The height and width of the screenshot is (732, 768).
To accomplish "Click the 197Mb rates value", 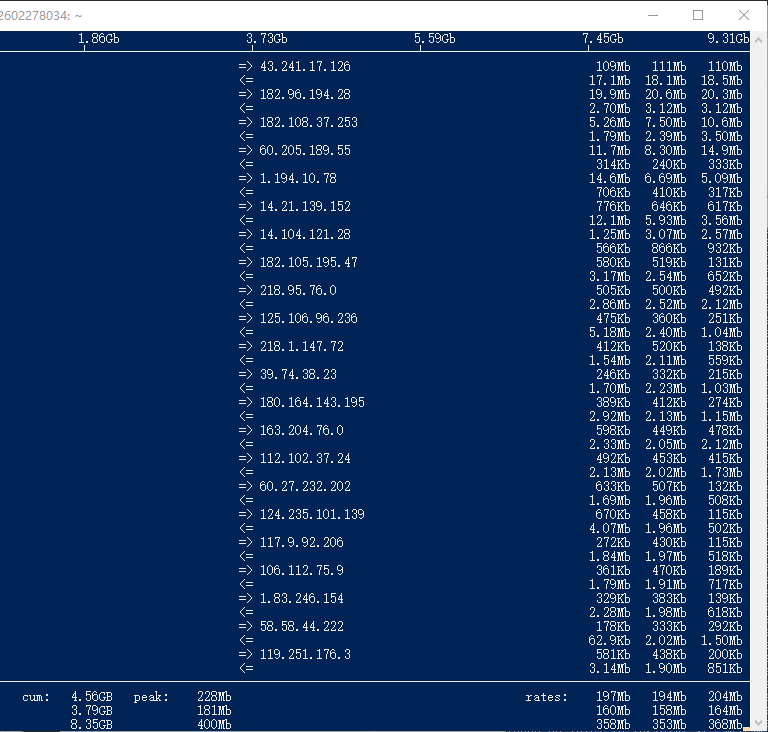I will (x=613, y=696).
